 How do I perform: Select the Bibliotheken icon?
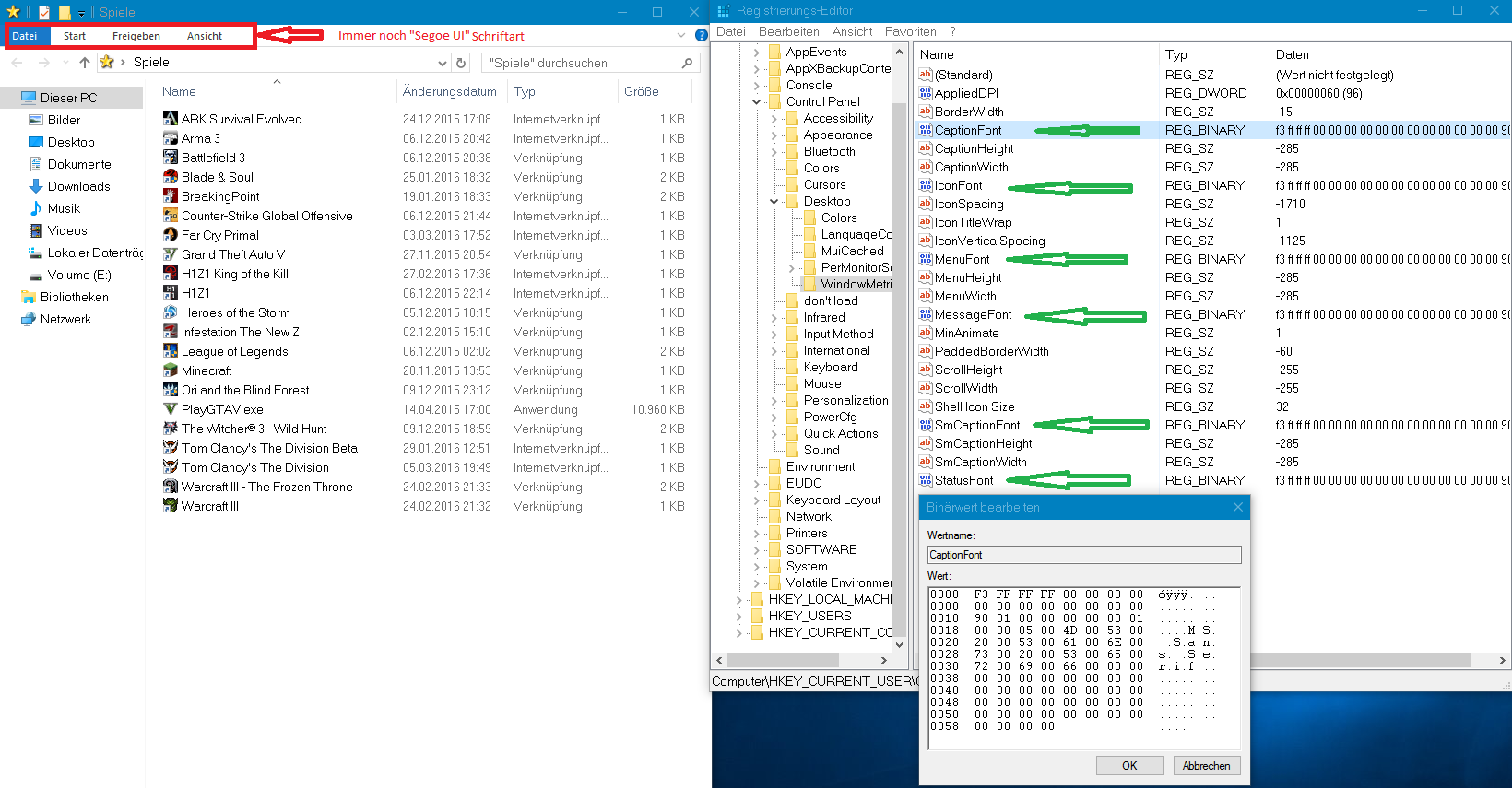(29, 296)
